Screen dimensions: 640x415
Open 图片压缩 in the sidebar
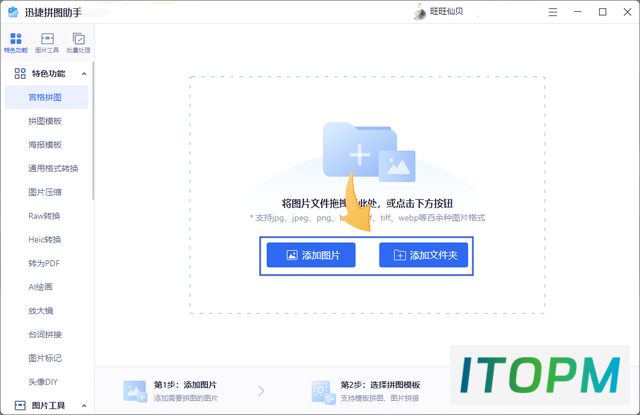[x=46, y=192]
